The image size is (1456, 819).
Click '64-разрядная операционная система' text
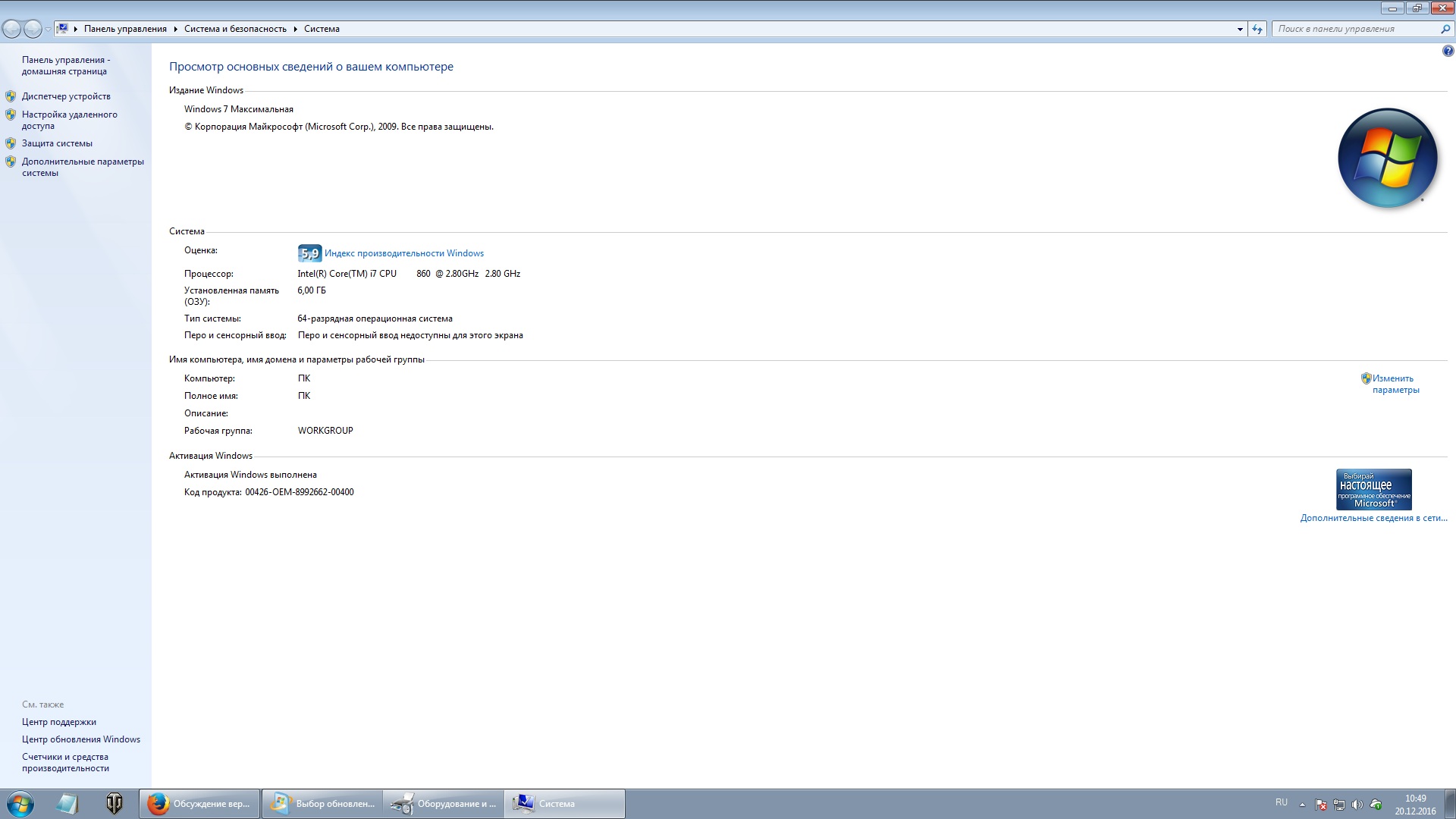(x=375, y=318)
